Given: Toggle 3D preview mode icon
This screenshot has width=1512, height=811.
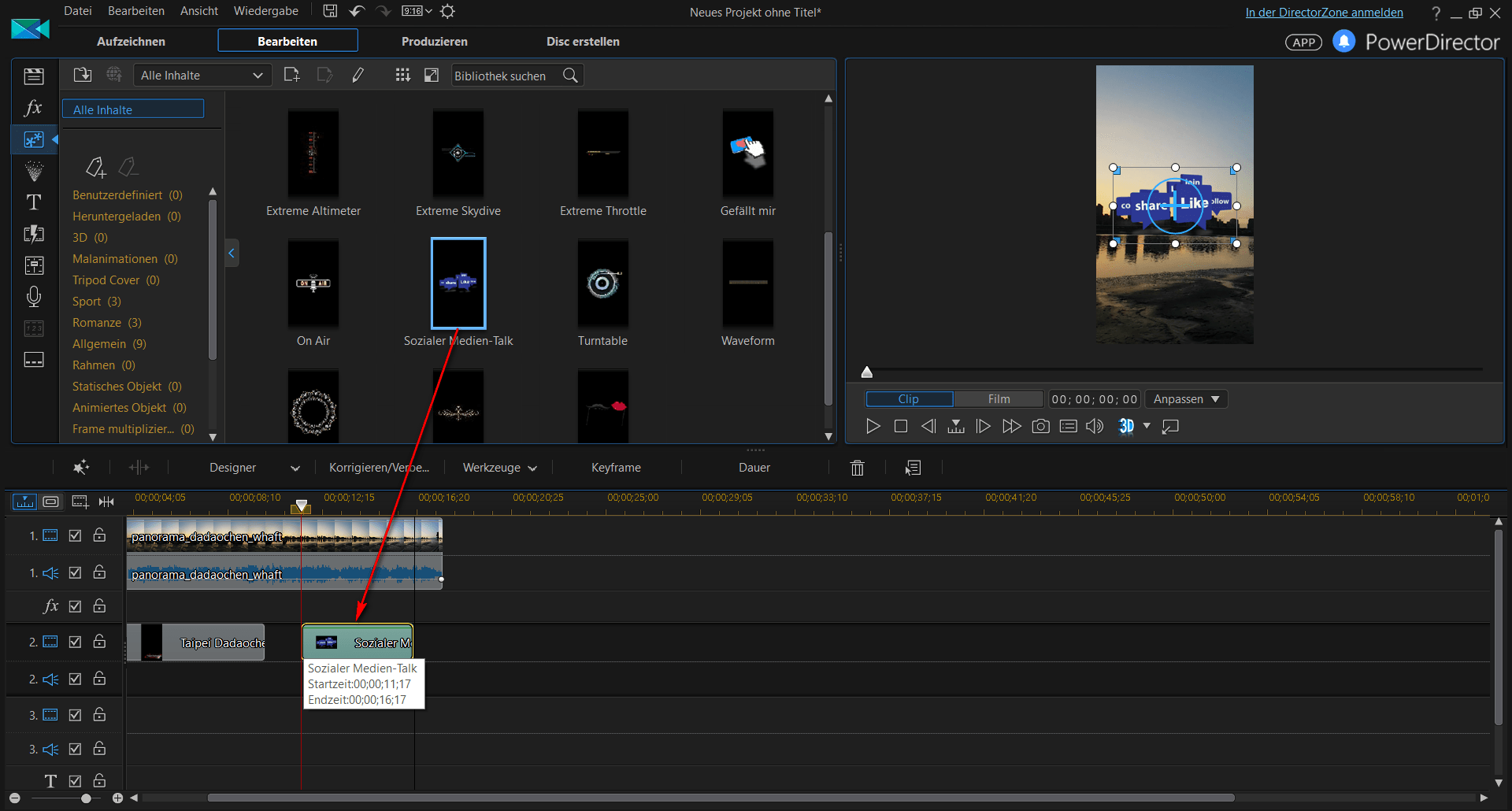Looking at the screenshot, I should click(1126, 426).
